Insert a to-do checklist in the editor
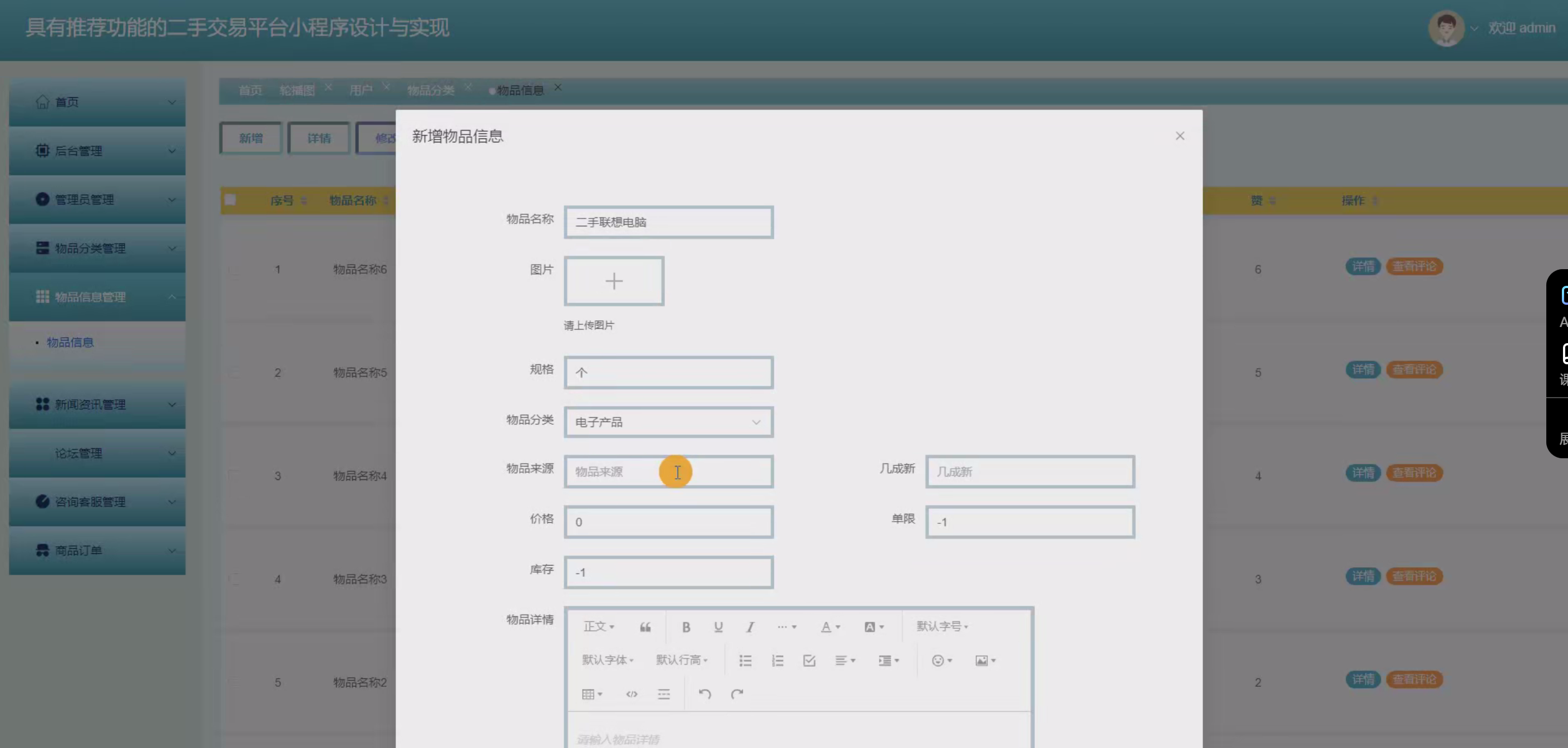 [x=809, y=660]
